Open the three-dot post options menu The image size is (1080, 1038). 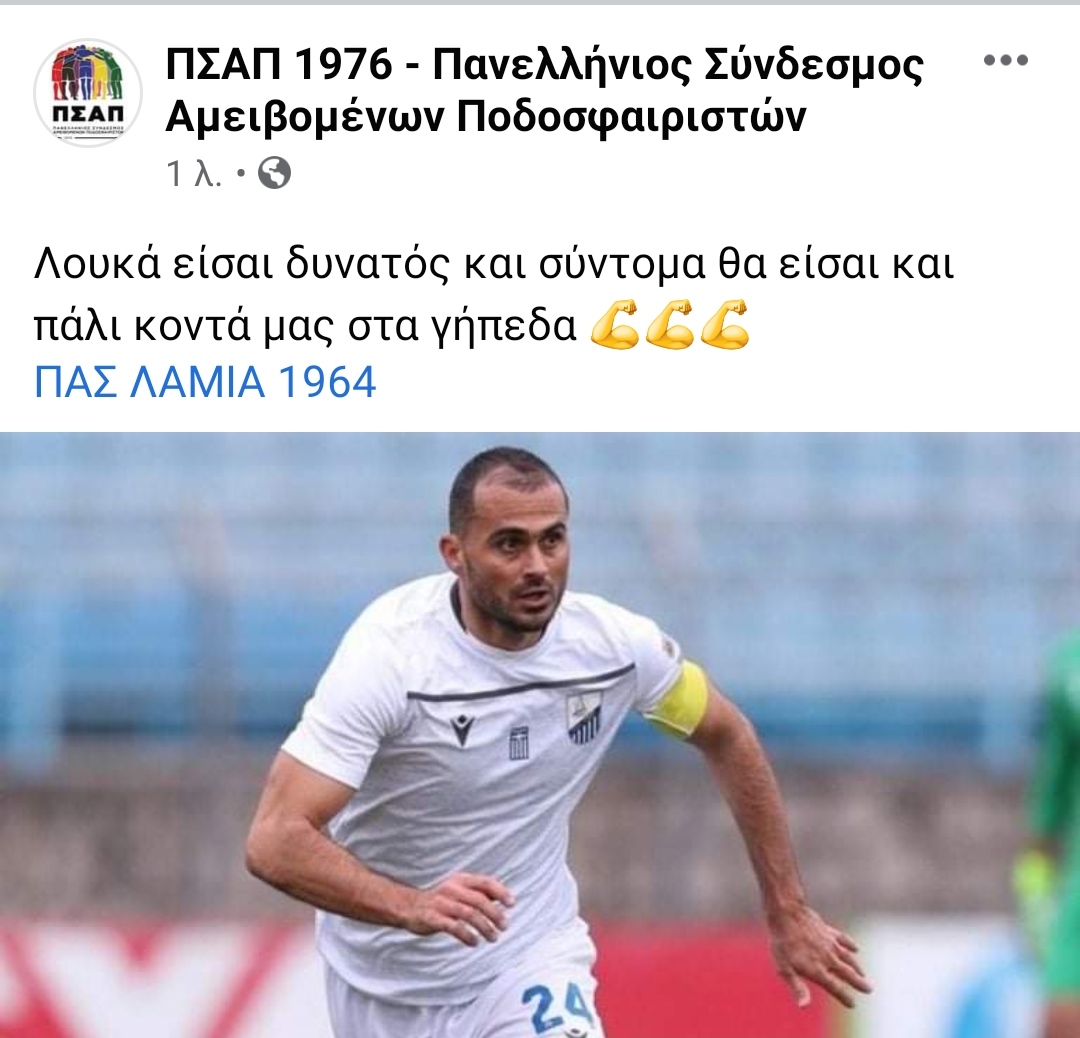click(x=1006, y=61)
